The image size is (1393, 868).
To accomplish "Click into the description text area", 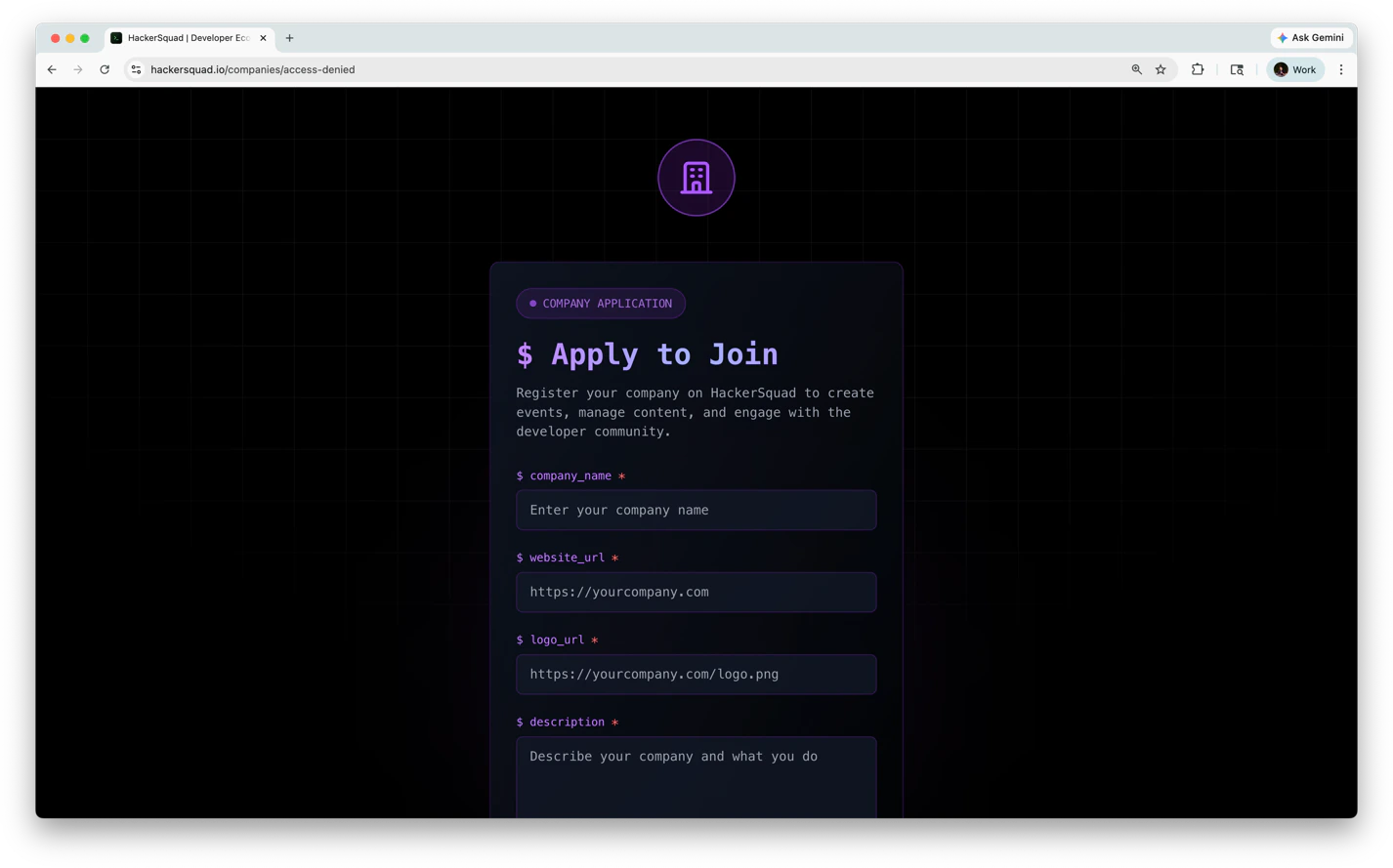I will pos(696,777).
